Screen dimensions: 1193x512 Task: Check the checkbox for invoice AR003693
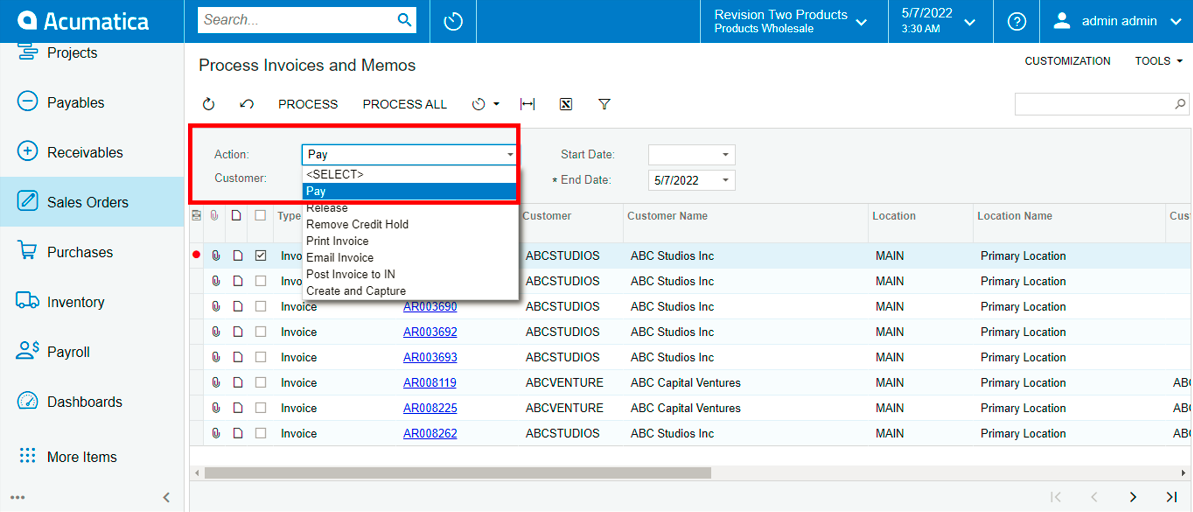(260, 357)
